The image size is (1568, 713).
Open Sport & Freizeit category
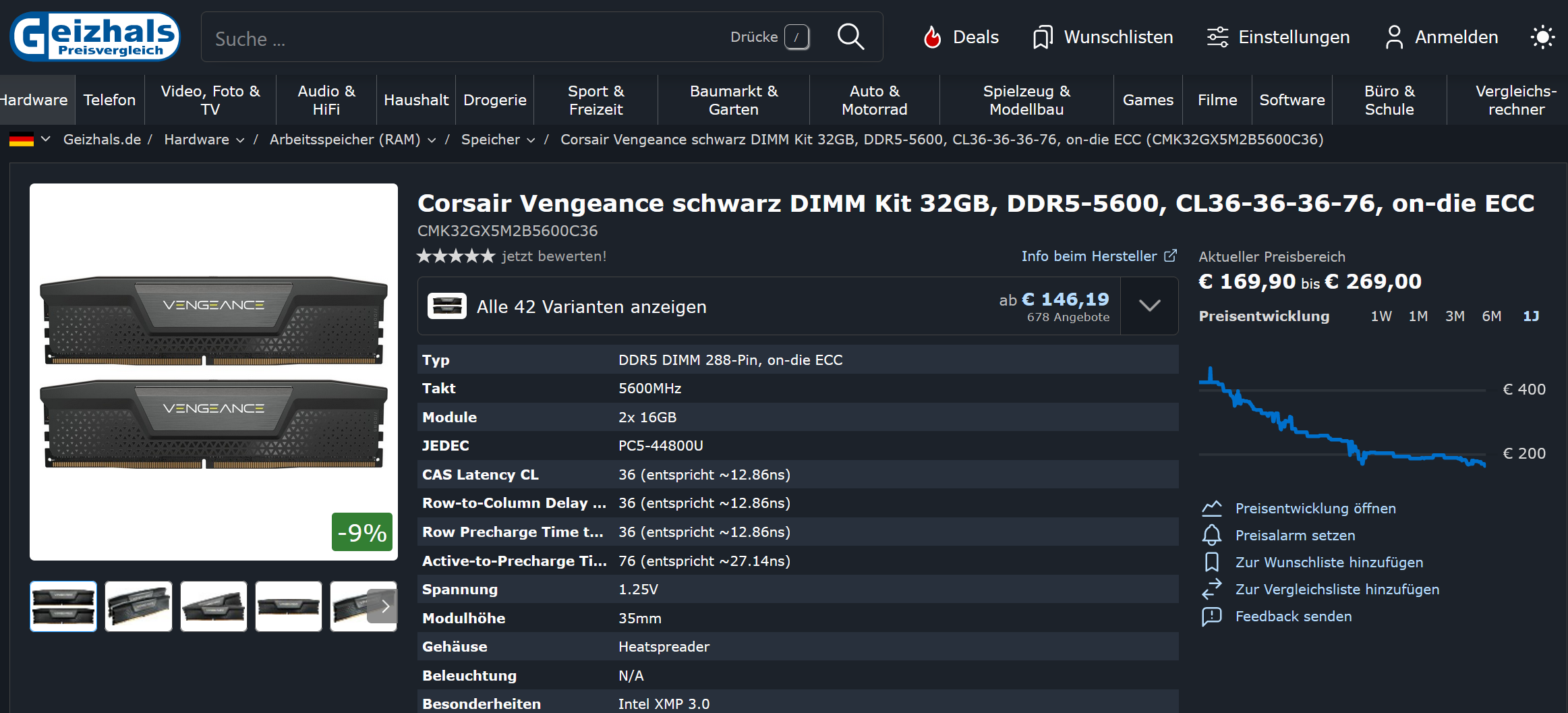[596, 100]
